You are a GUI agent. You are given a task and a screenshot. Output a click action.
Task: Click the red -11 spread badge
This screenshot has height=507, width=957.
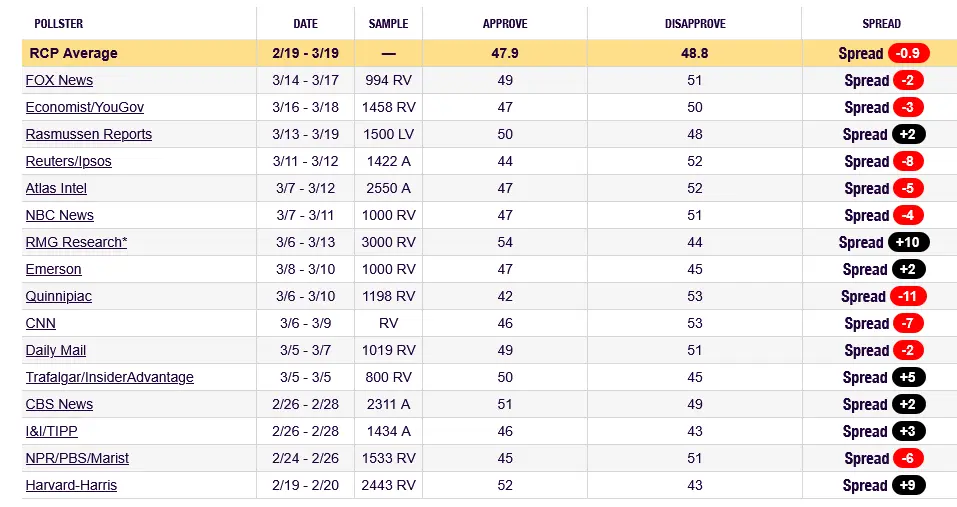point(908,296)
